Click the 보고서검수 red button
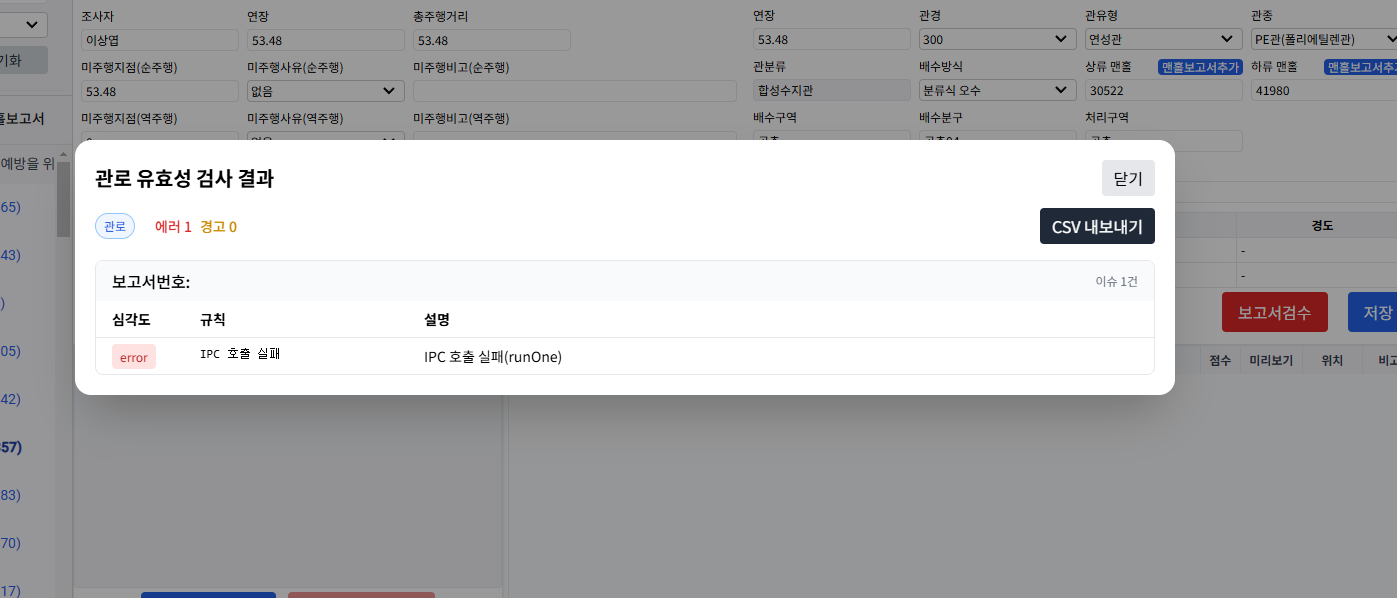The width and height of the screenshot is (1397, 598). point(1275,312)
